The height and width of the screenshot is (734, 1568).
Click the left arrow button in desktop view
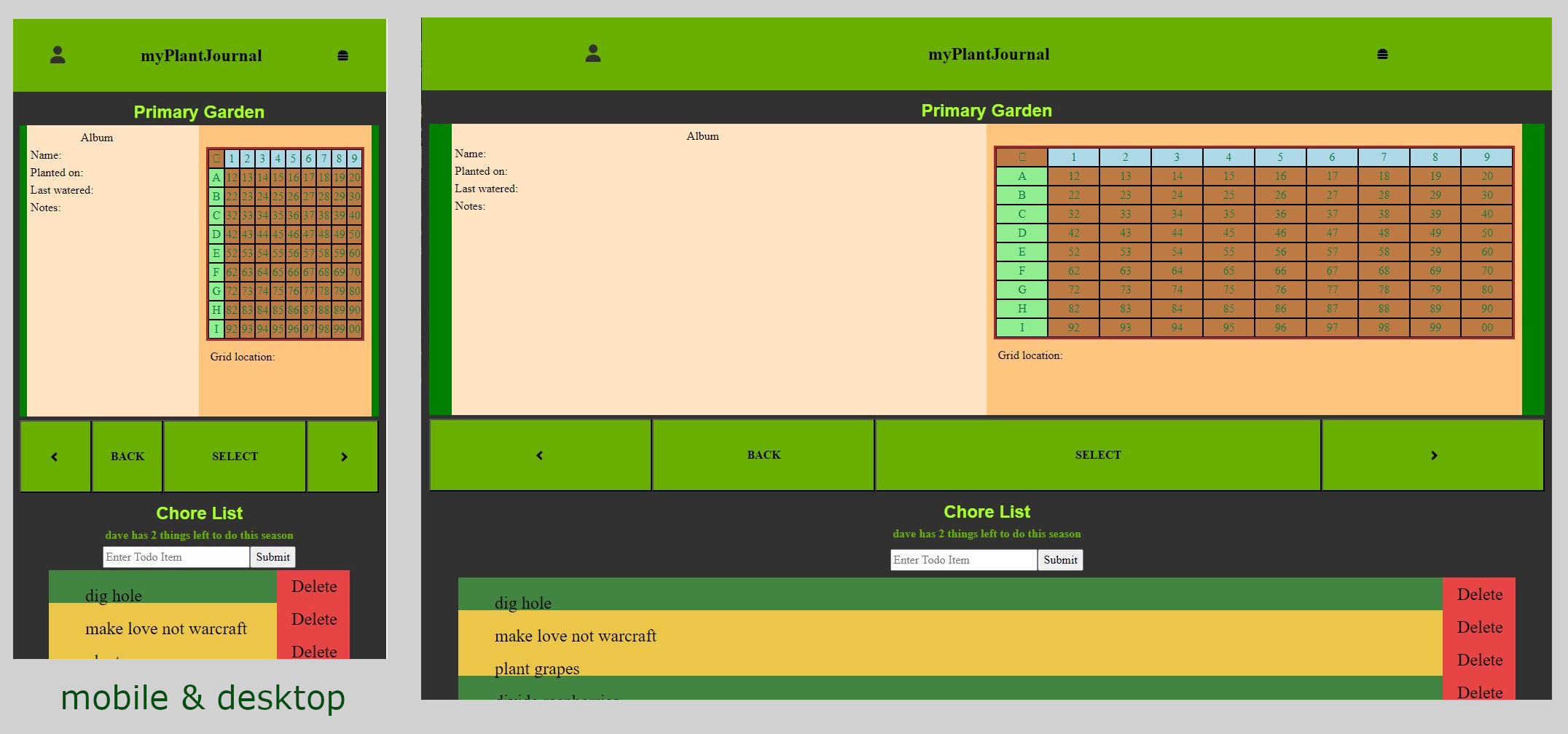541,455
